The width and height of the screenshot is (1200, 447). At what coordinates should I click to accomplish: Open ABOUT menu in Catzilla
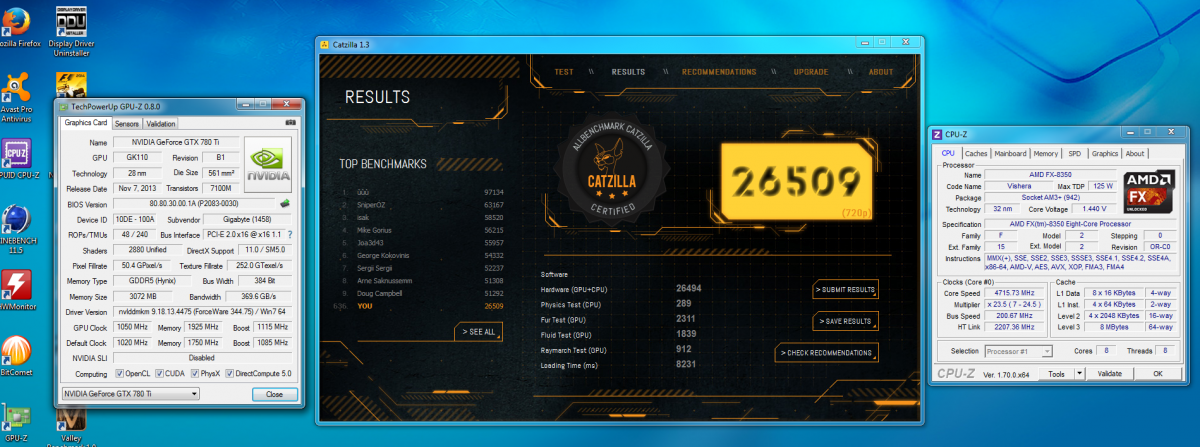[881, 72]
